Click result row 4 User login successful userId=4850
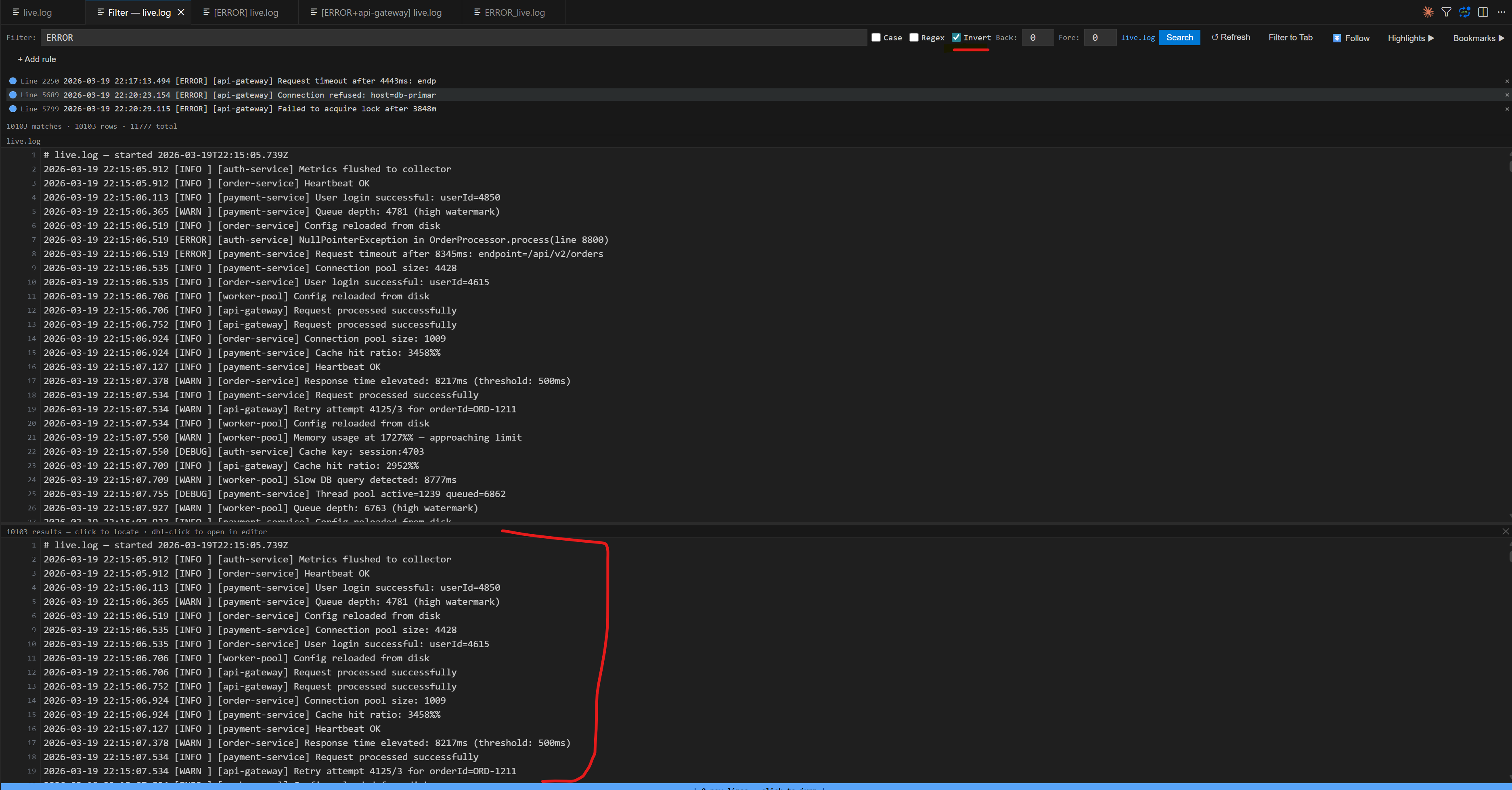This screenshot has width=1512, height=790. click(272, 587)
